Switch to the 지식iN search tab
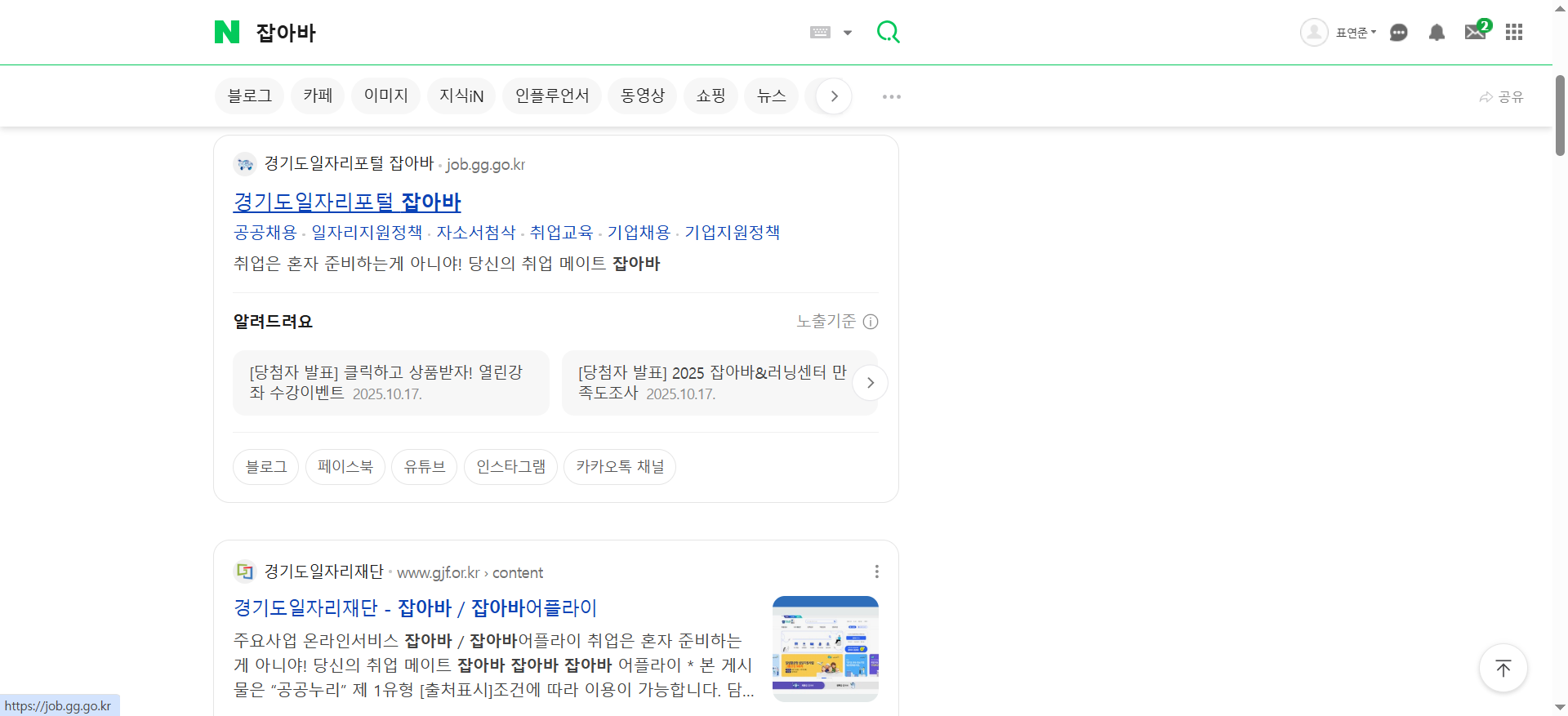The image size is (1568, 716). tap(461, 96)
